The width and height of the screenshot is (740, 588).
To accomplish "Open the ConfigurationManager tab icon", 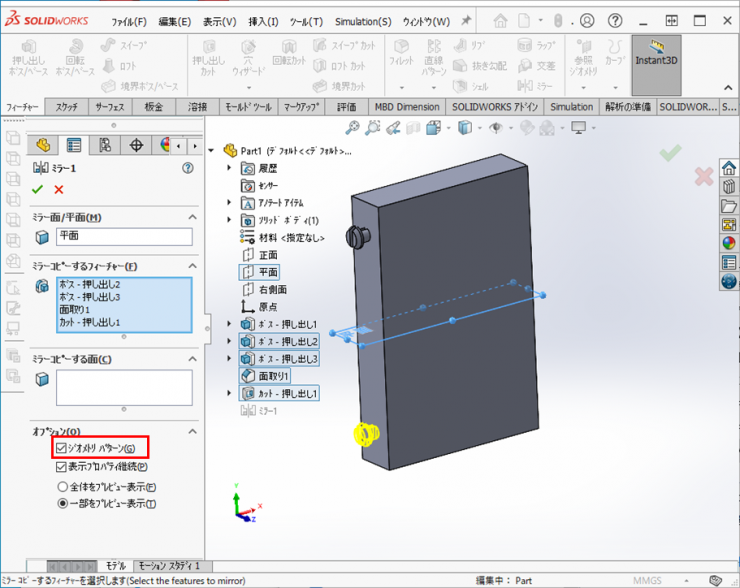I will (105, 146).
